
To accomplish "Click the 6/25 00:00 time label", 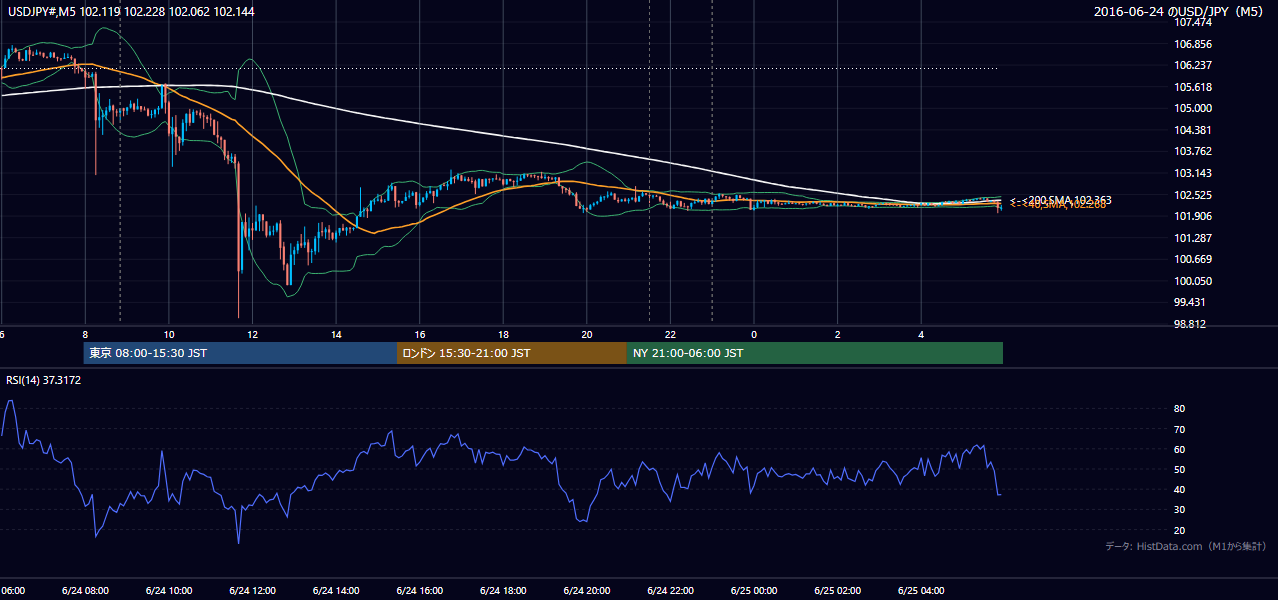I will pyautogui.click(x=754, y=590).
